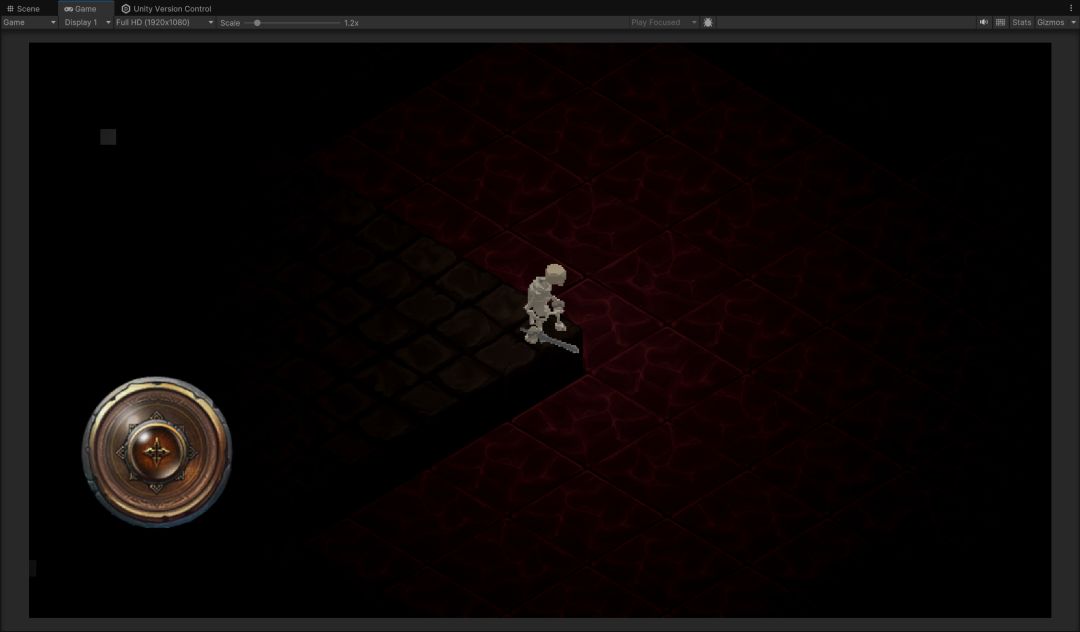The height and width of the screenshot is (632, 1080).
Task: Toggle the mute audio speaker icon
Action: 984,22
